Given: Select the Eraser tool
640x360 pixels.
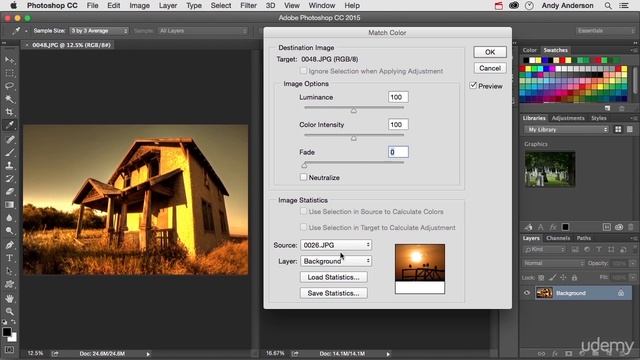Looking at the screenshot, I should coord(9,192).
